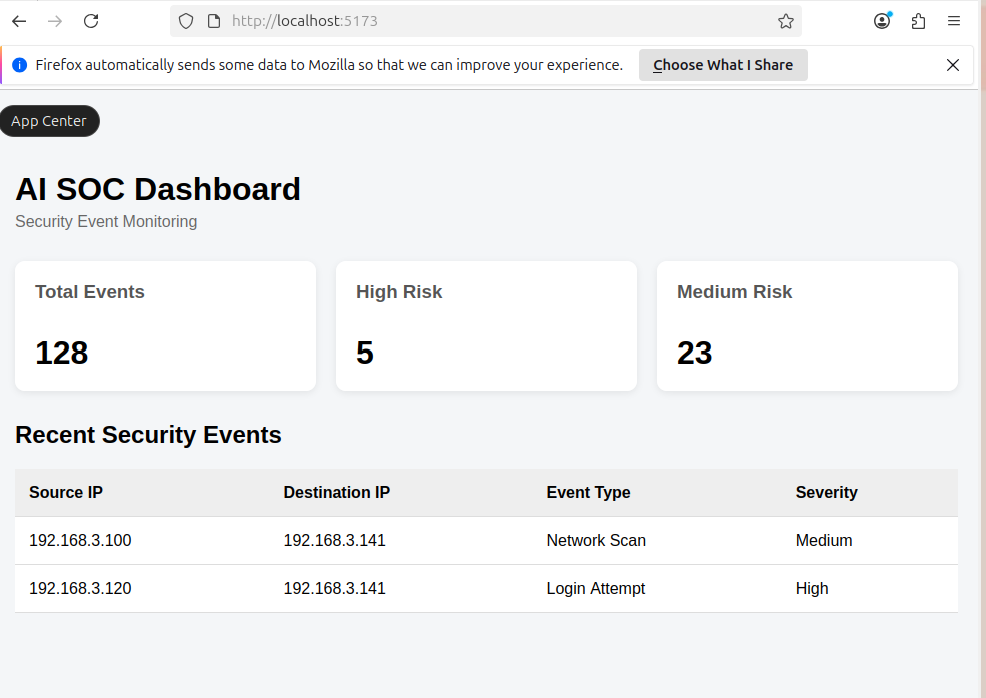The width and height of the screenshot is (986, 698).
Task: Click the browser back arrow
Action: tap(19, 21)
